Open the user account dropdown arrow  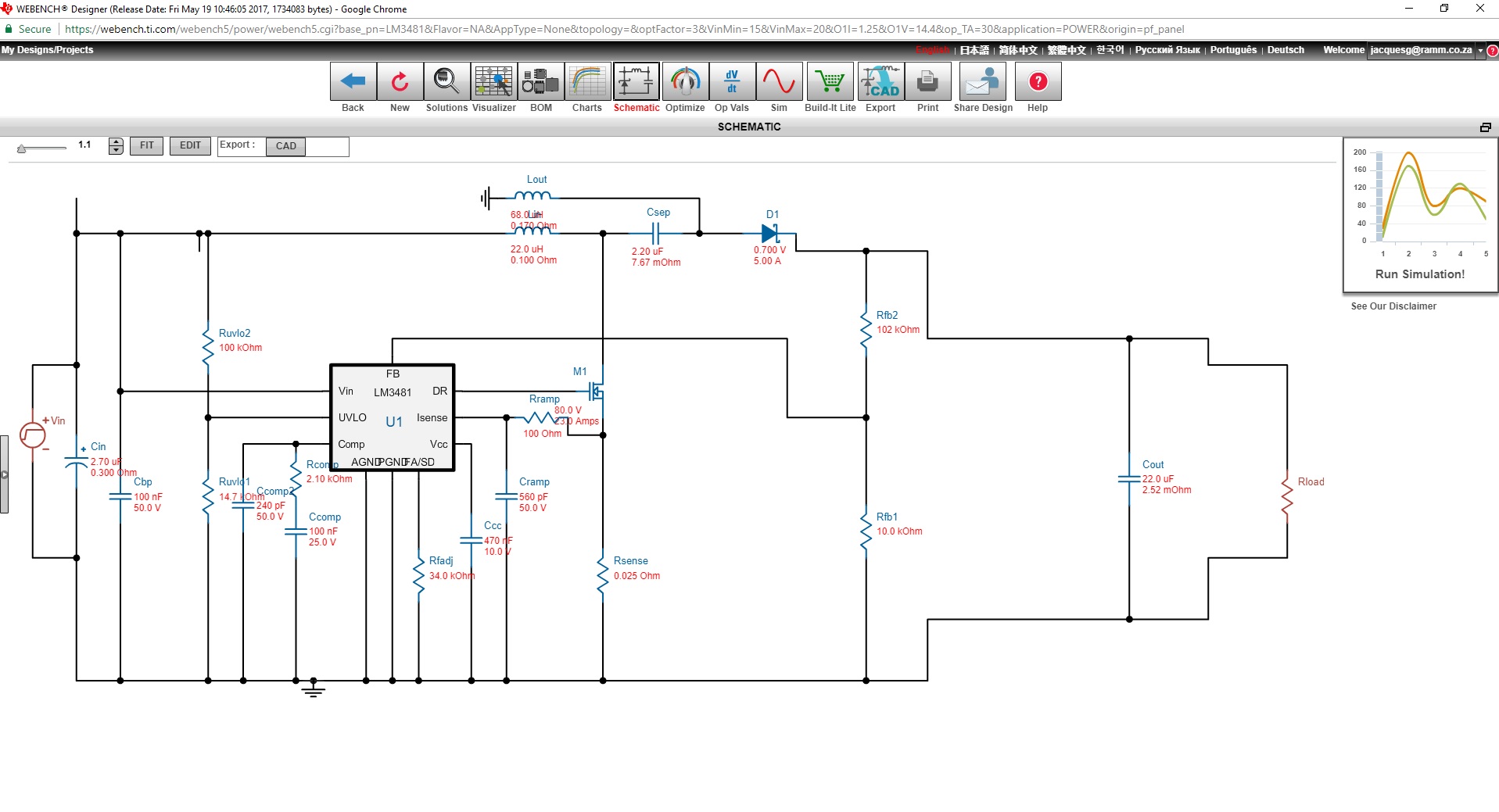1480,51
